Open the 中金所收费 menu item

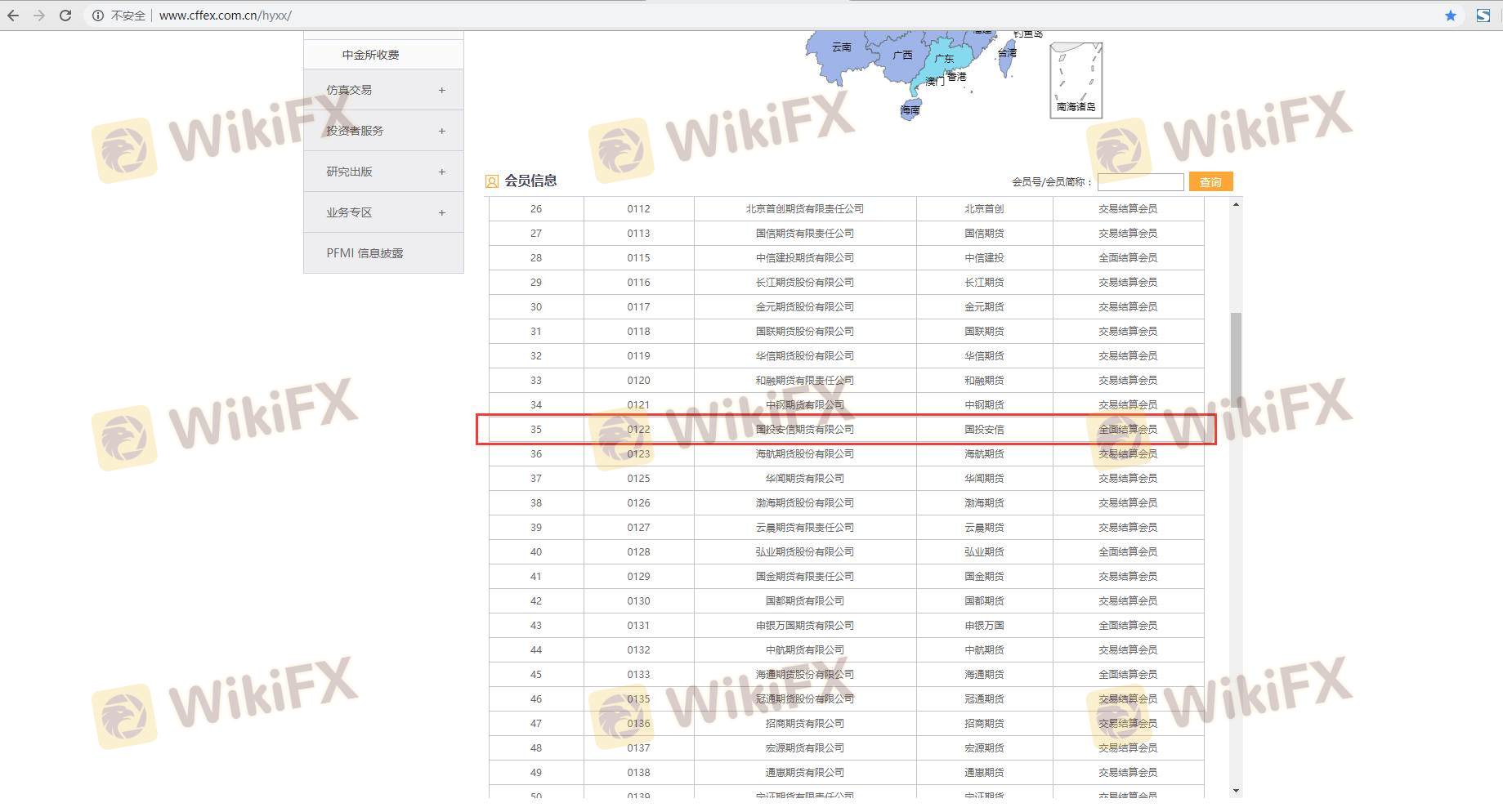point(370,55)
